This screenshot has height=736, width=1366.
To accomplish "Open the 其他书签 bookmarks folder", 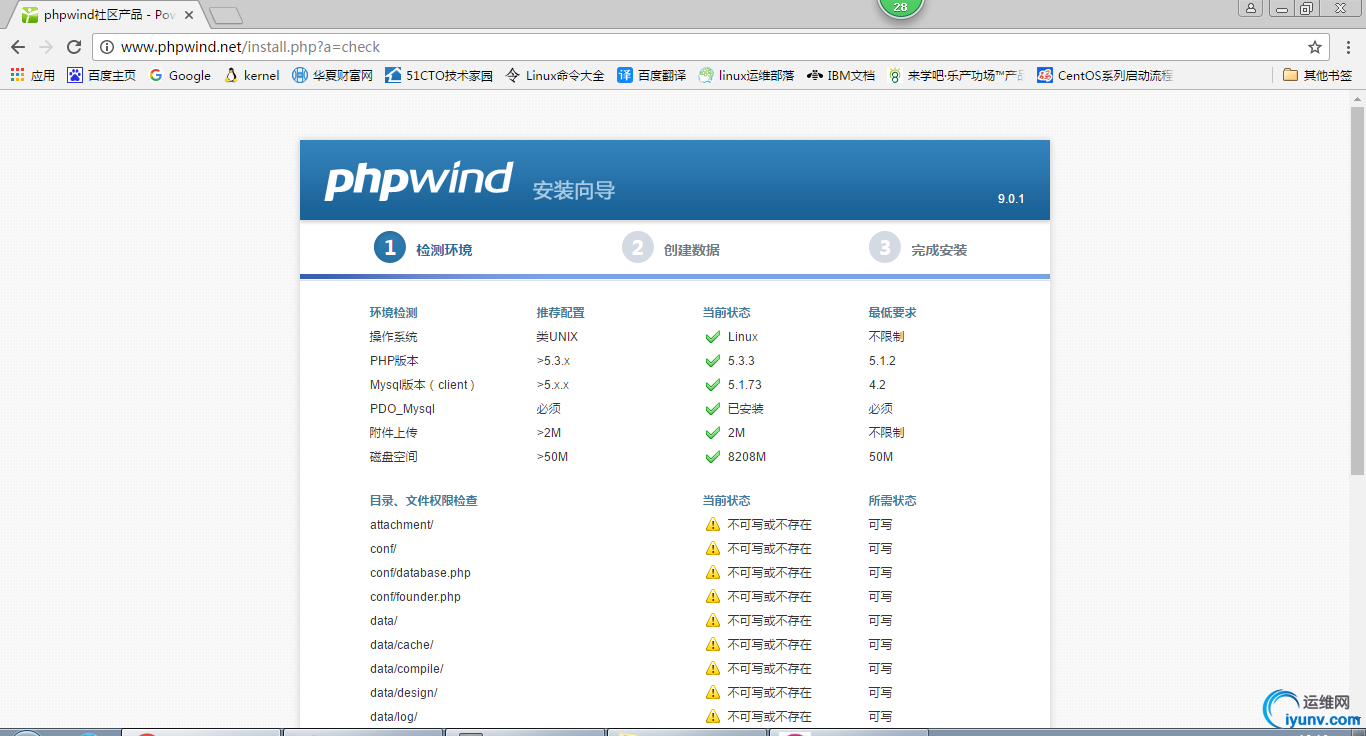I will pos(1318,75).
